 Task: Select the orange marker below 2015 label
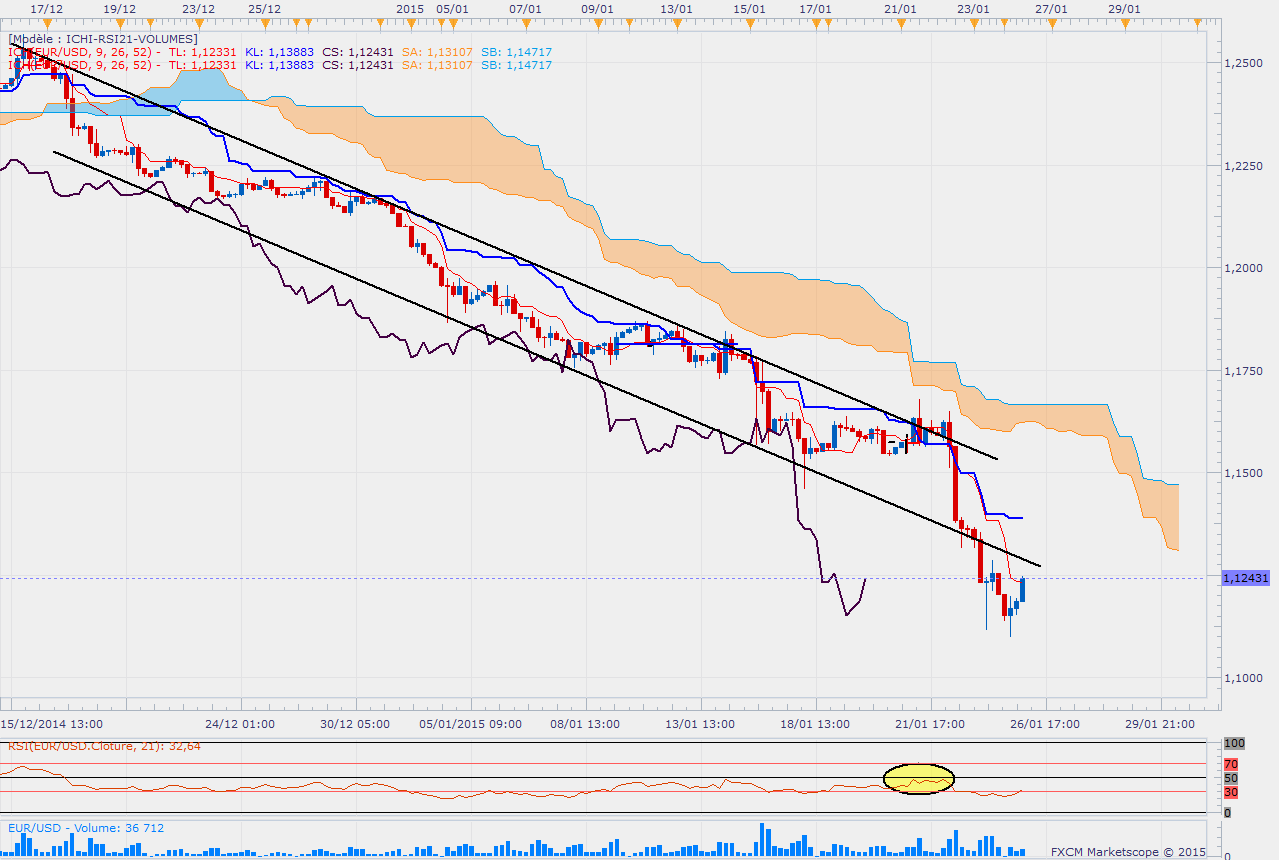pyautogui.click(x=409, y=25)
